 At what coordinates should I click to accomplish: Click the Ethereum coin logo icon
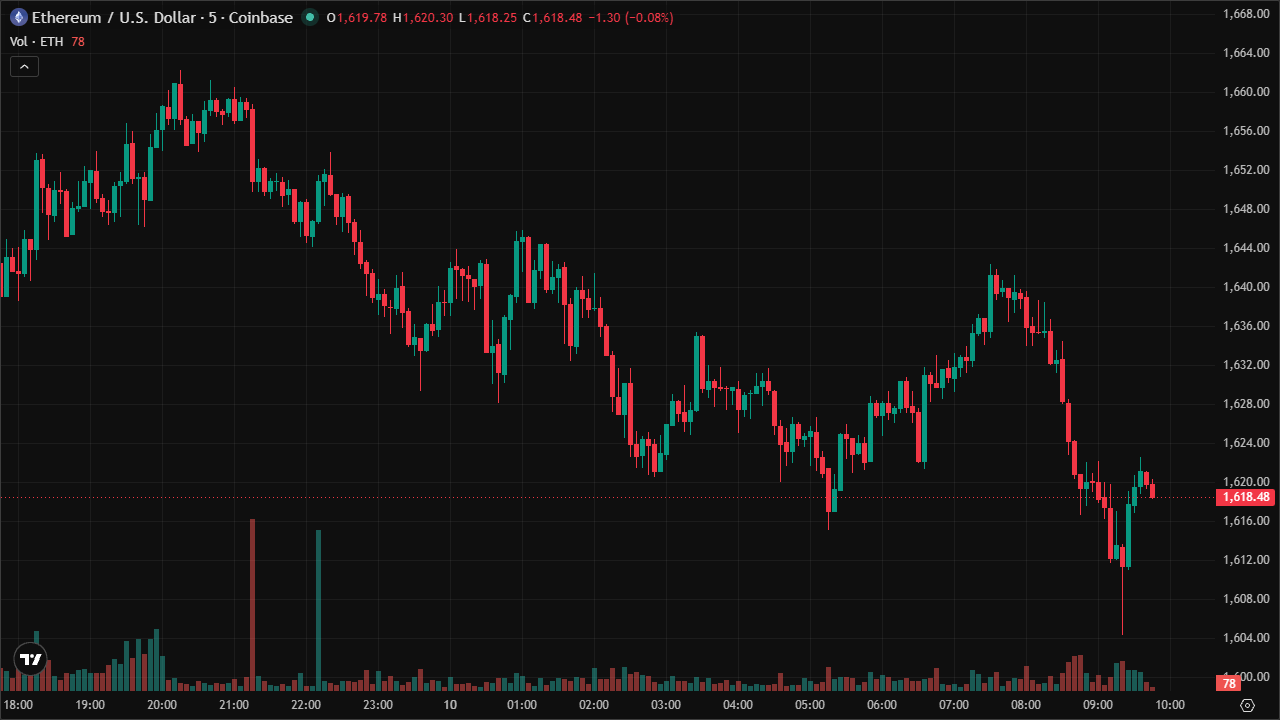(x=18, y=17)
